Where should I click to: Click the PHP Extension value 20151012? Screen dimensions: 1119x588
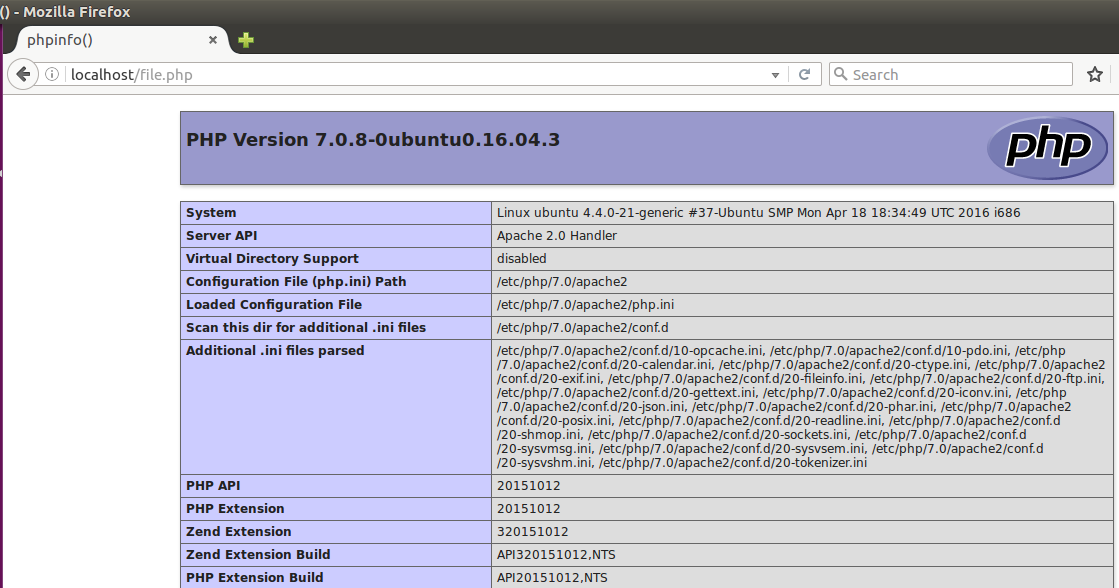coord(528,508)
